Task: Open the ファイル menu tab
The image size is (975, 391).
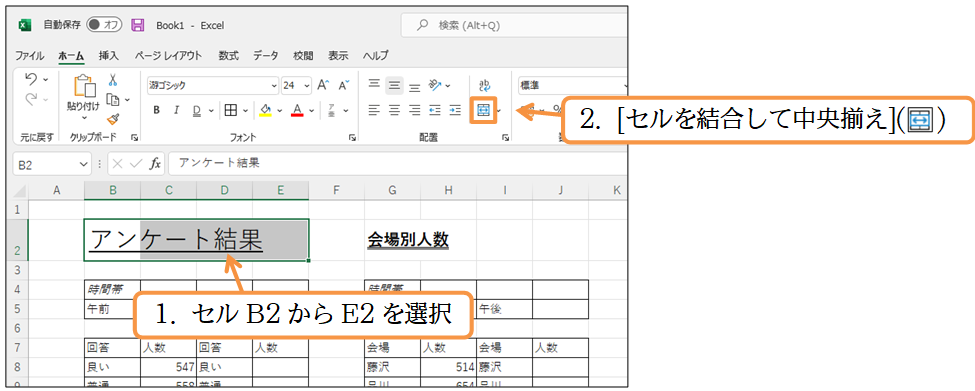Action: tap(30, 55)
